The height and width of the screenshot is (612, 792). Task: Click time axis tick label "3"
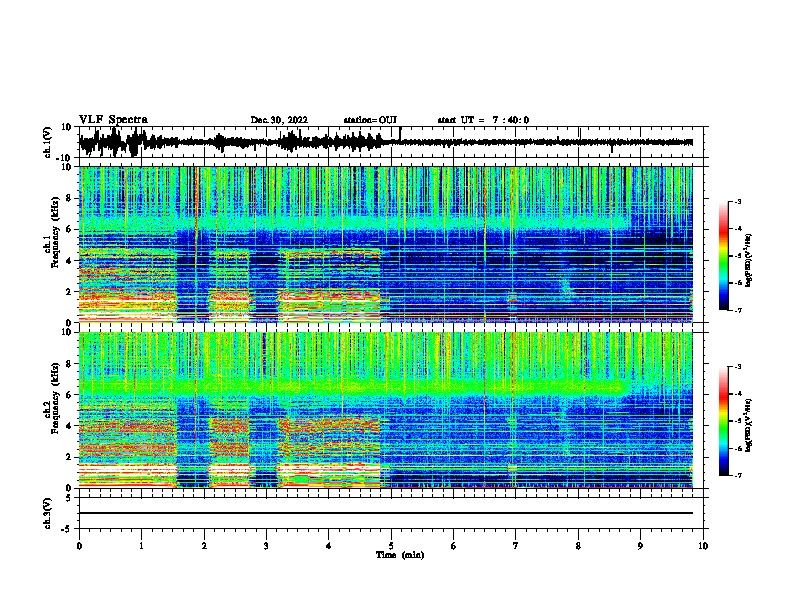(266, 546)
